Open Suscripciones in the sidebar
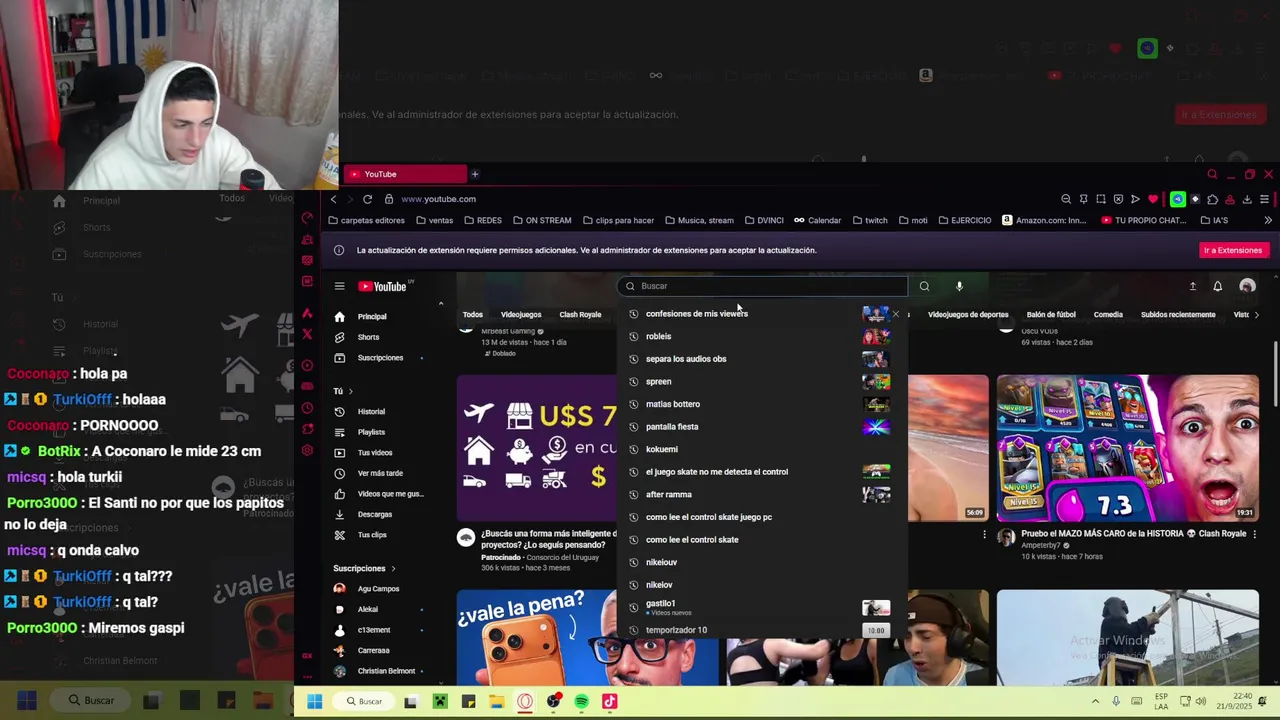The width and height of the screenshot is (1280, 720). click(380, 358)
